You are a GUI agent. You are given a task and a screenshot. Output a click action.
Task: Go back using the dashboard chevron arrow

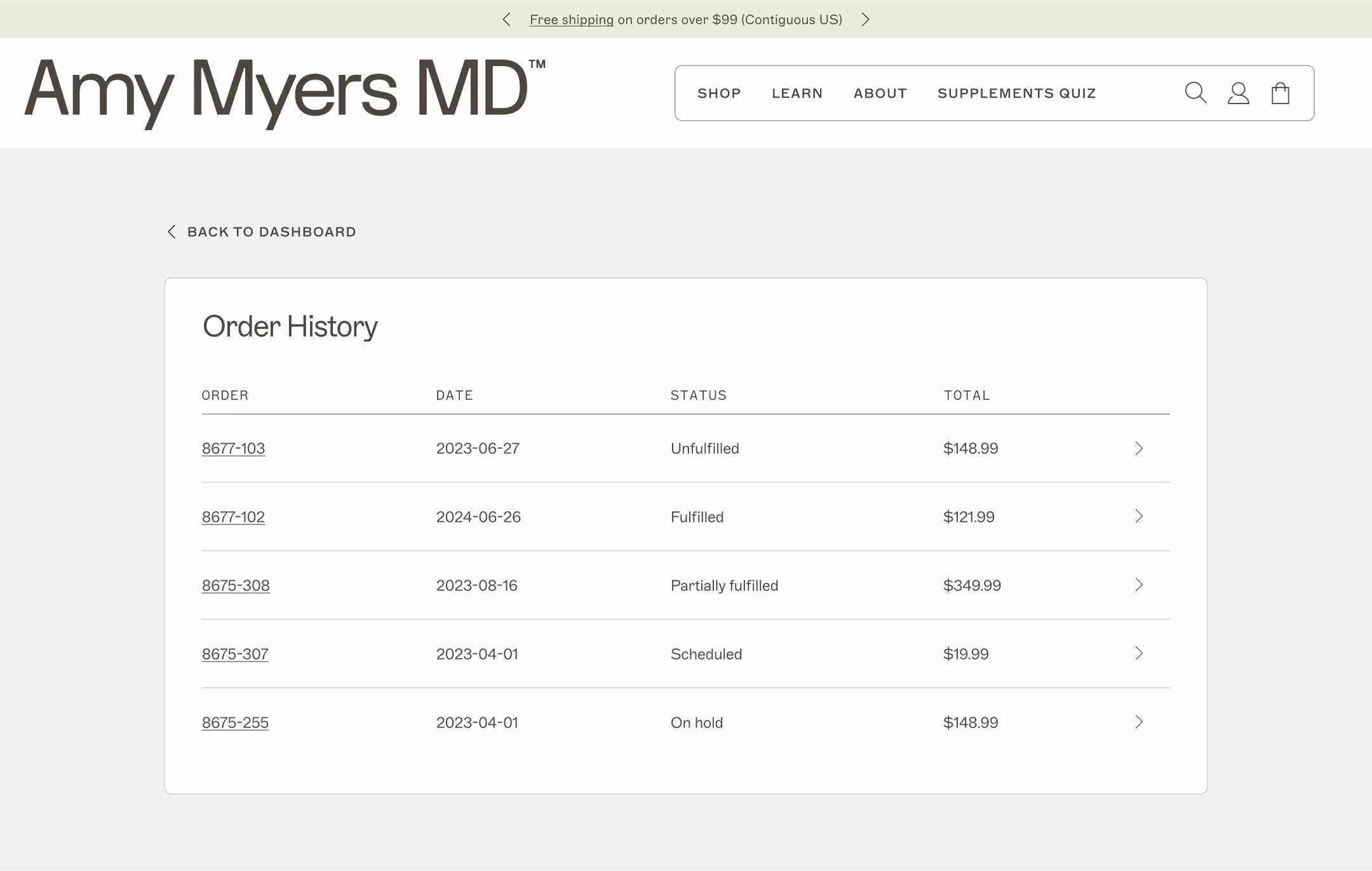(171, 232)
